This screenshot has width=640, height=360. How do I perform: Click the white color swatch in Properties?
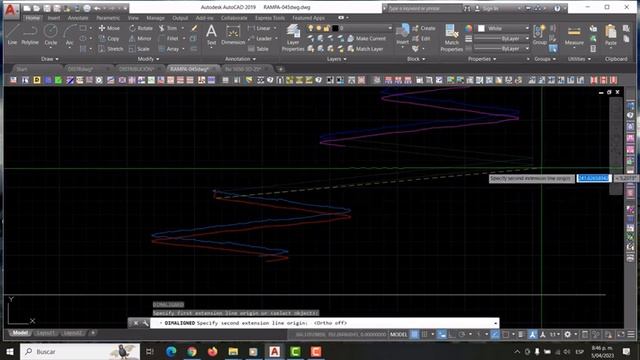[x=482, y=28]
